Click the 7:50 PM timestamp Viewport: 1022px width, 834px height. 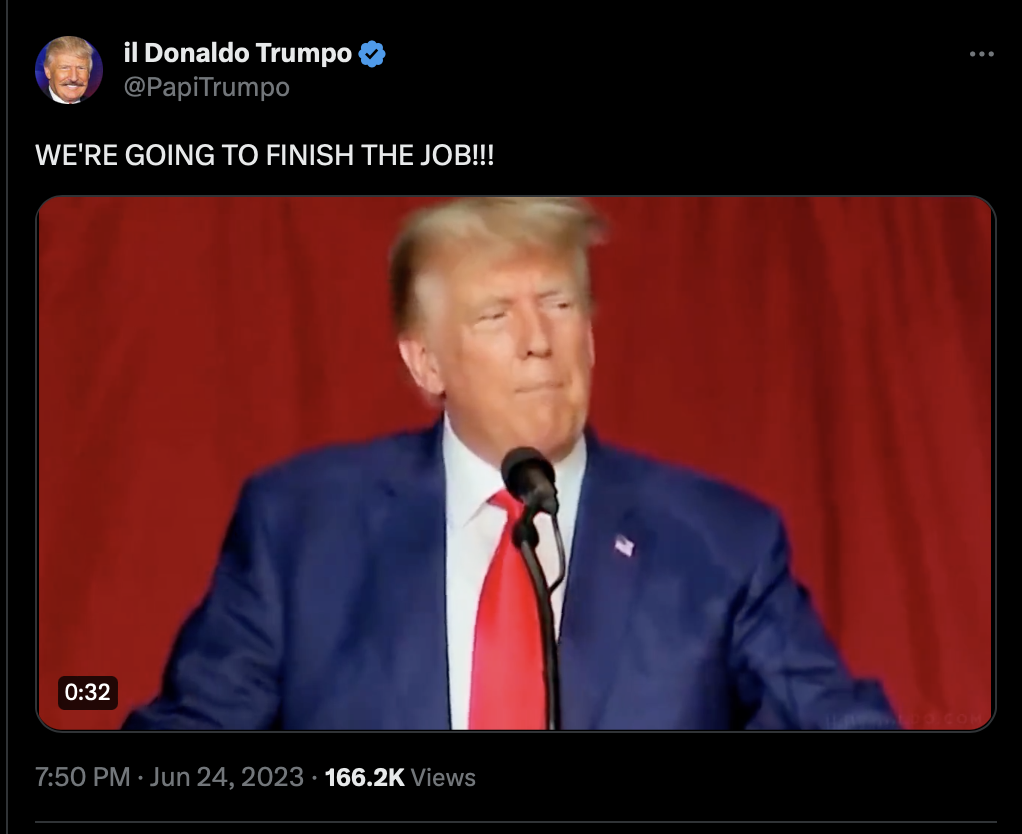pyautogui.click(x=83, y=777)
